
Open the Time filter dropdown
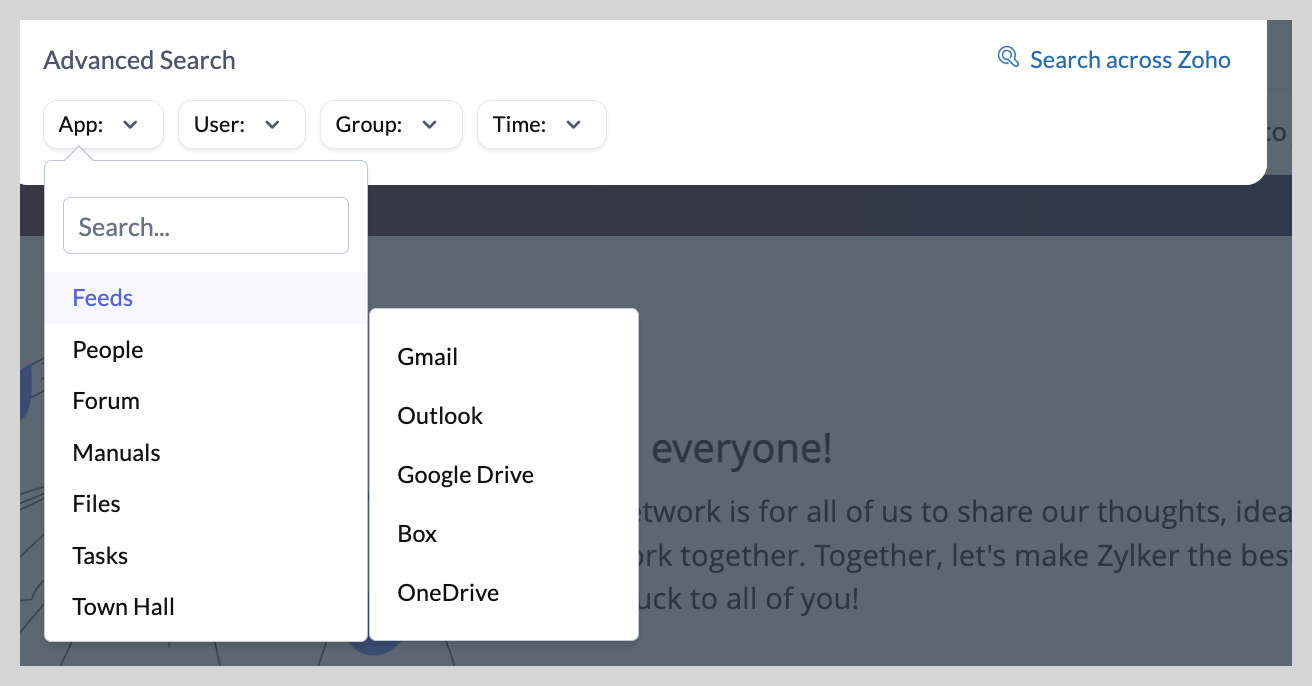point(541,125)
